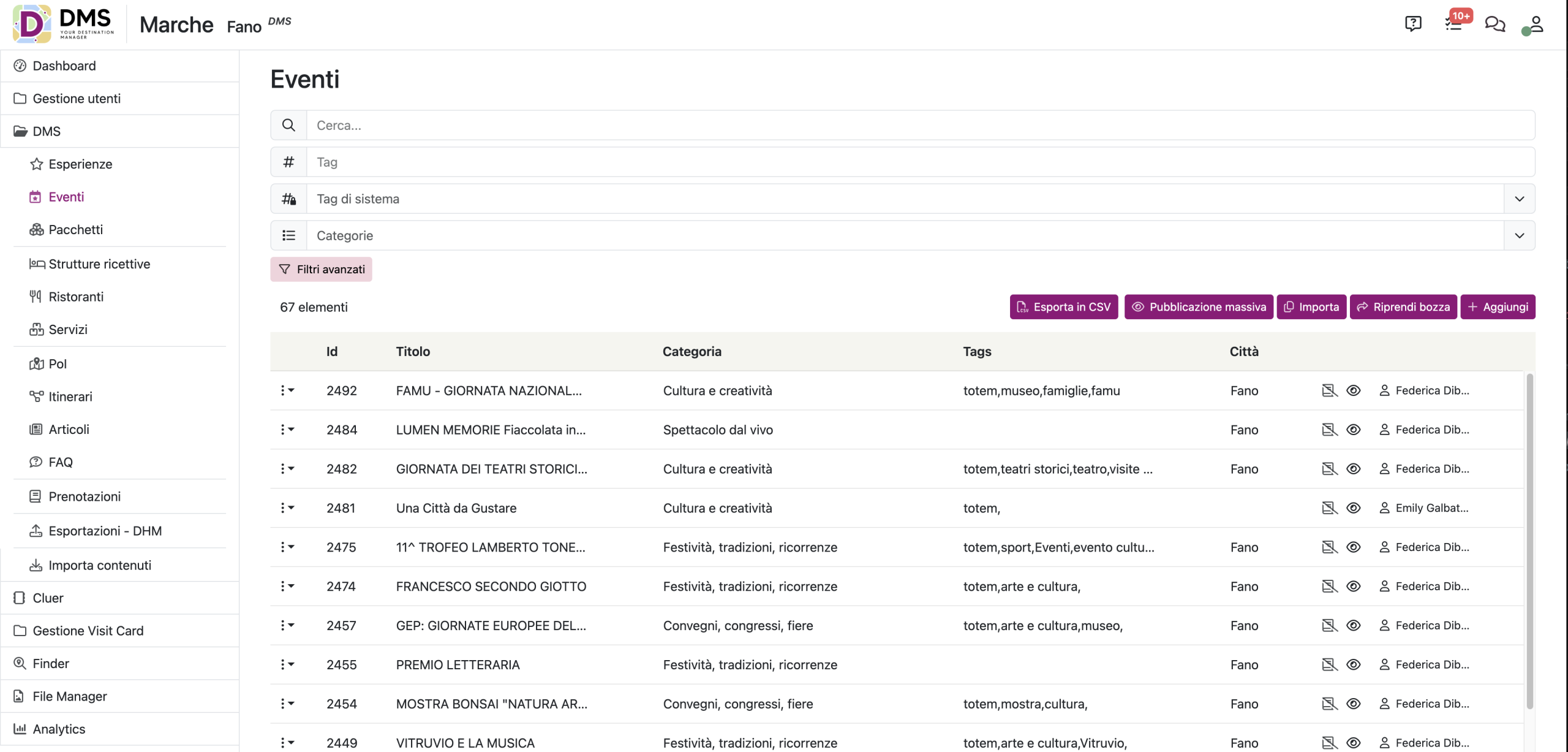The width and height of the screenshot is (1568, 752).
Task: Open the help chat icon in header
Action: click(x=1412, y=24)
